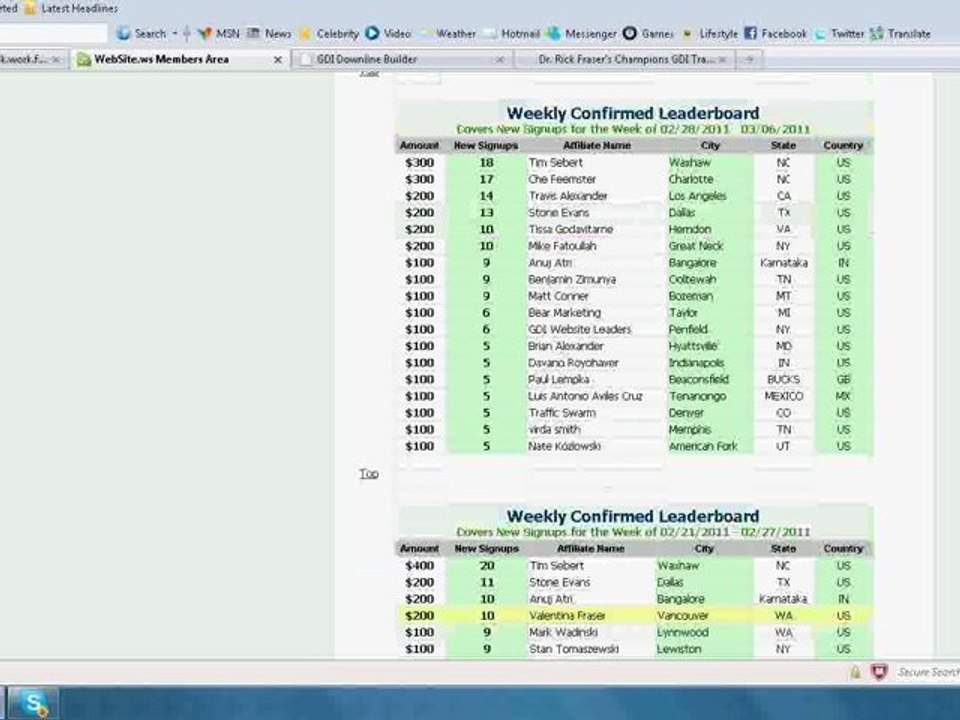
Task: Focus the Secure Search box in status bar
Action: [x=927, y=672]
